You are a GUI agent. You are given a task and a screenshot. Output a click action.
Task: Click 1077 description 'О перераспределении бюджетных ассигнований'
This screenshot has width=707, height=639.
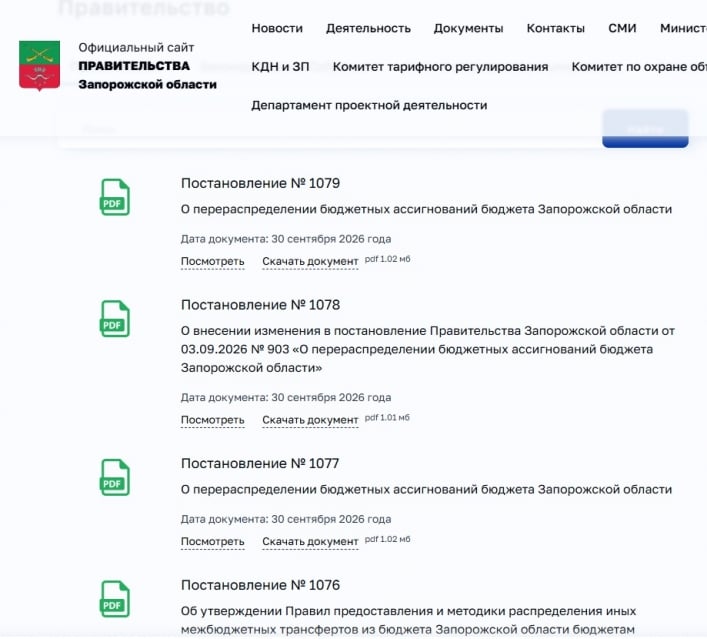click(426, 489)
